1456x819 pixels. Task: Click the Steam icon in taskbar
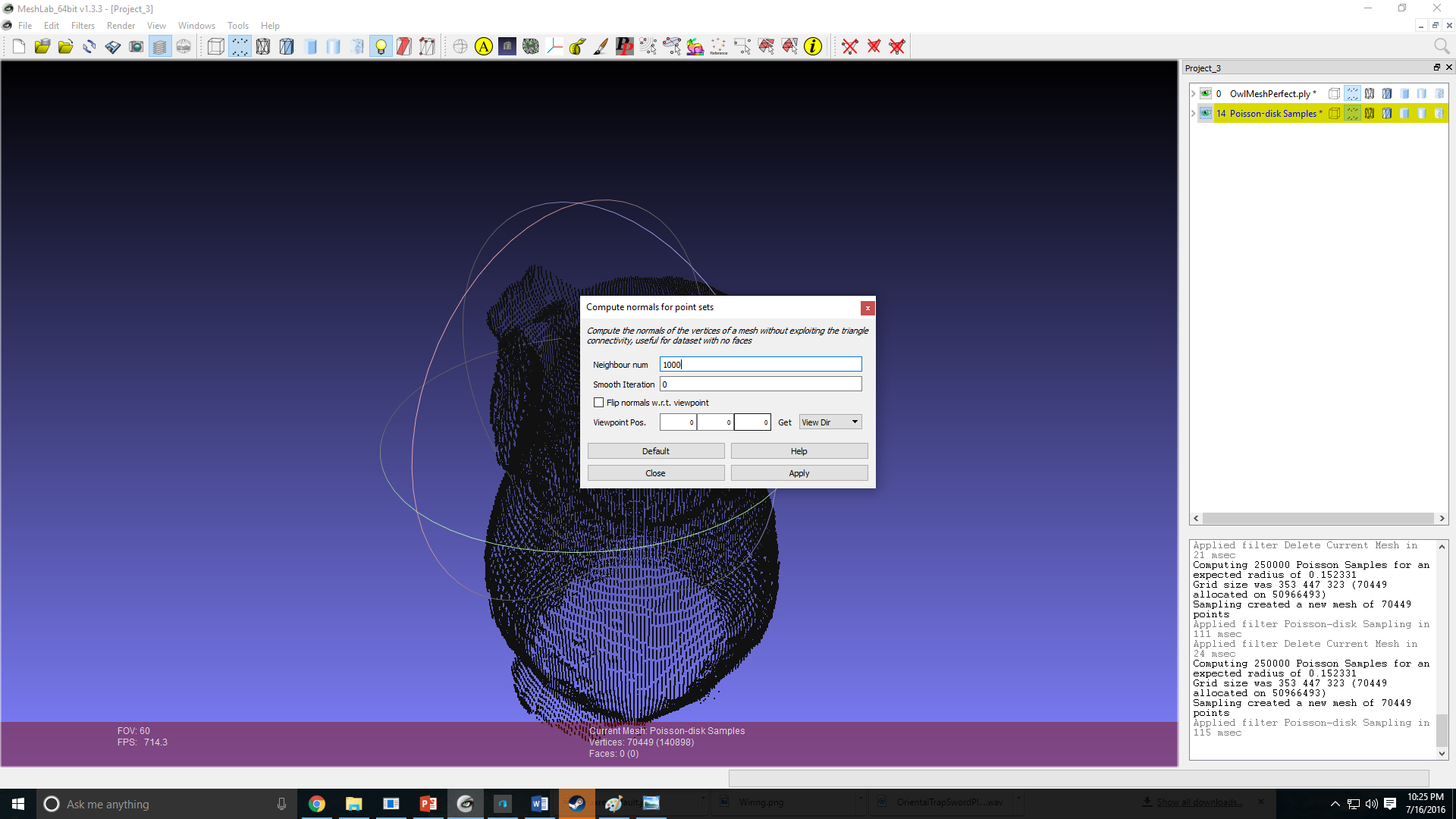click(x=576, y=804)
